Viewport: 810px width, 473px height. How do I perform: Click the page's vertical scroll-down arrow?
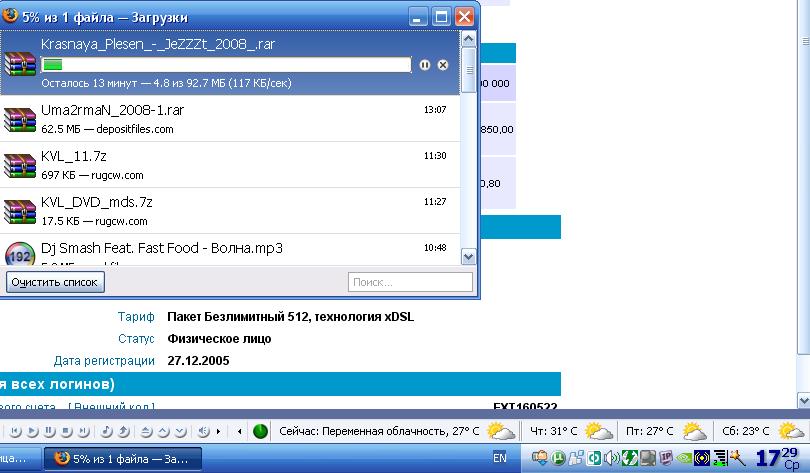point(804,400)
